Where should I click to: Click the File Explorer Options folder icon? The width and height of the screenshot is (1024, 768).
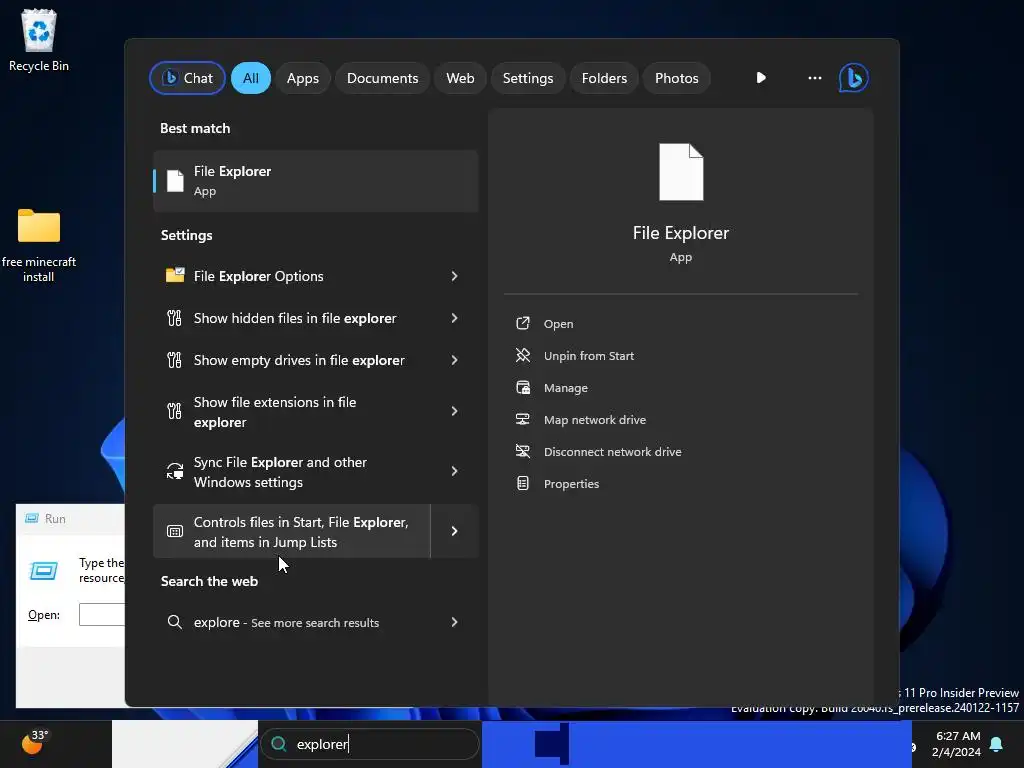(x=174, y=276)
